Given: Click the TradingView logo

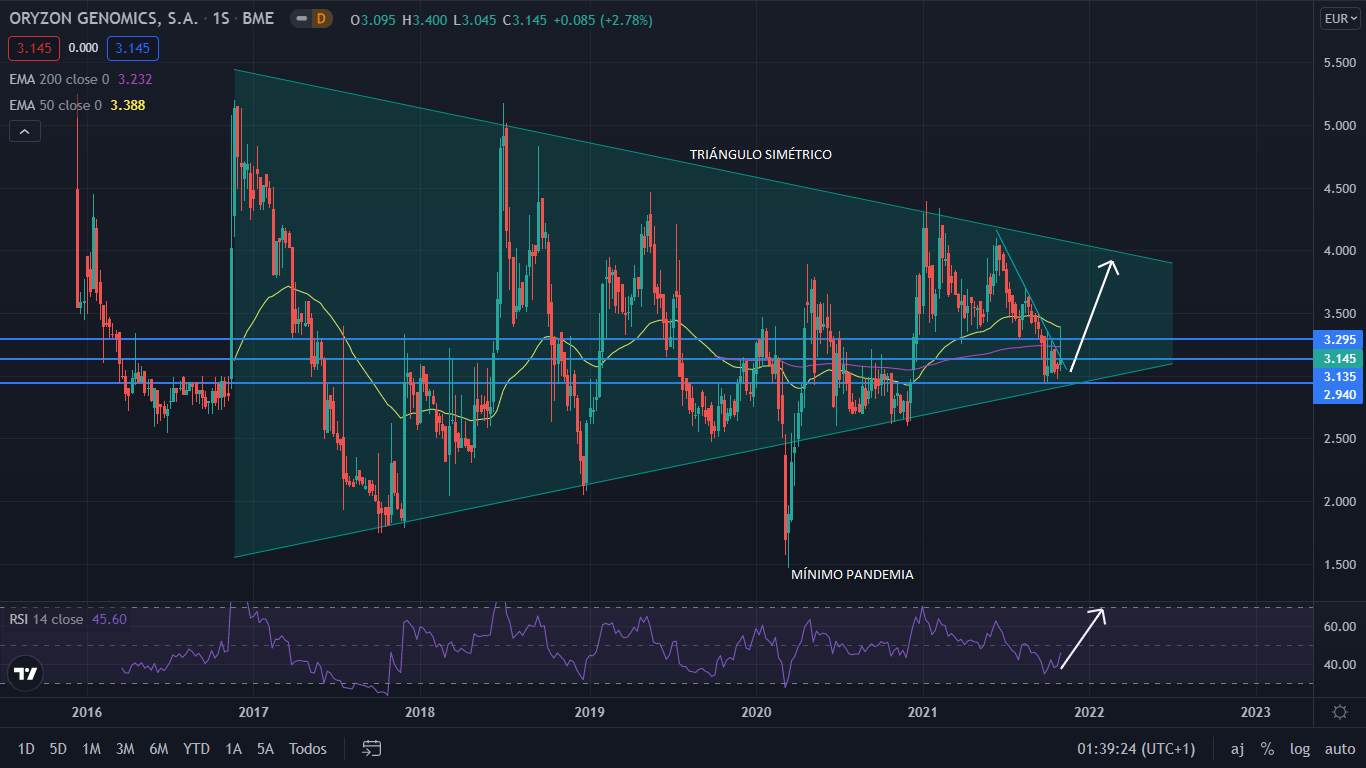Looking at the screenshot, I should [26, 674].
